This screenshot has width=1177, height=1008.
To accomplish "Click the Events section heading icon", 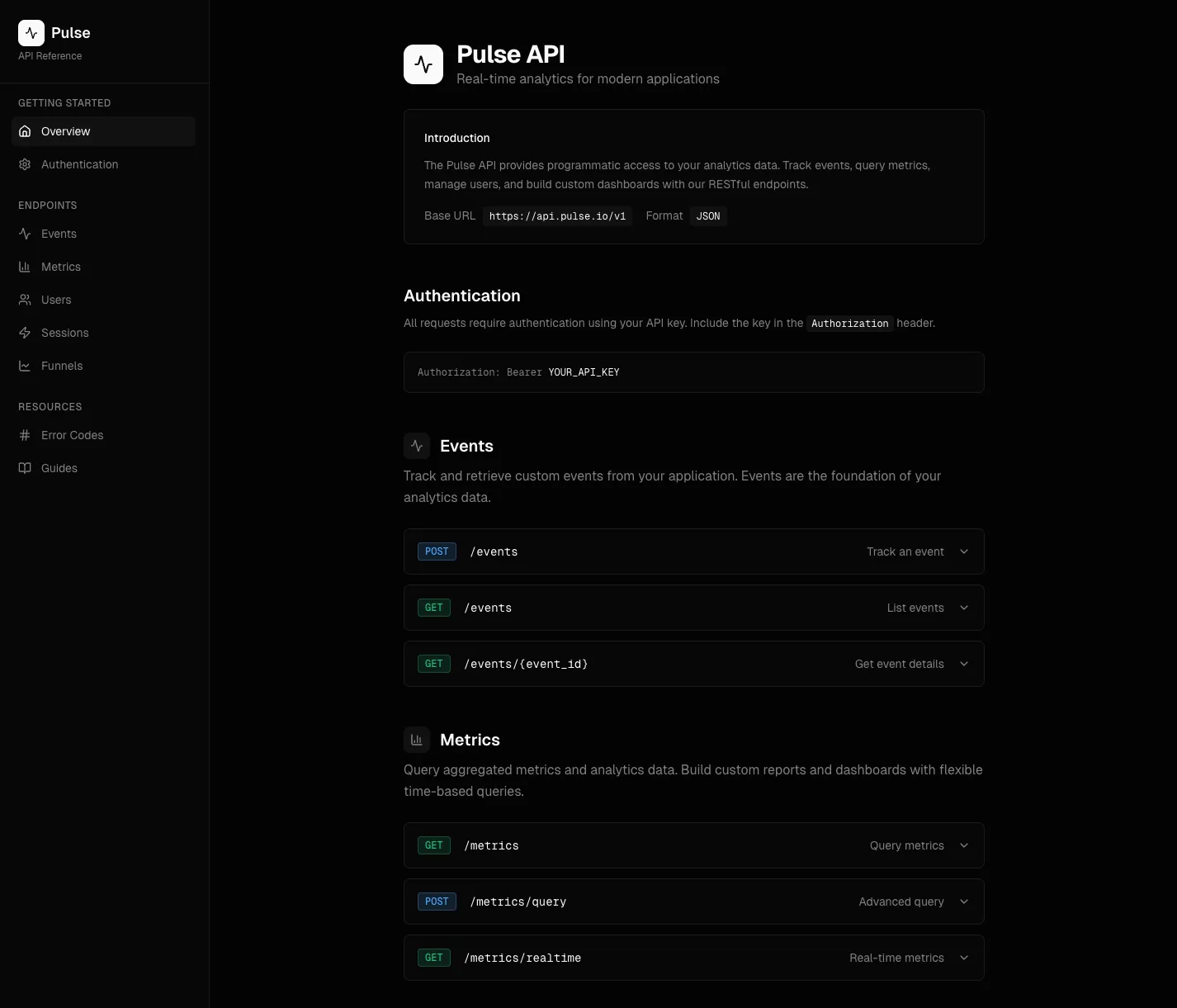I will coord(417,446).
